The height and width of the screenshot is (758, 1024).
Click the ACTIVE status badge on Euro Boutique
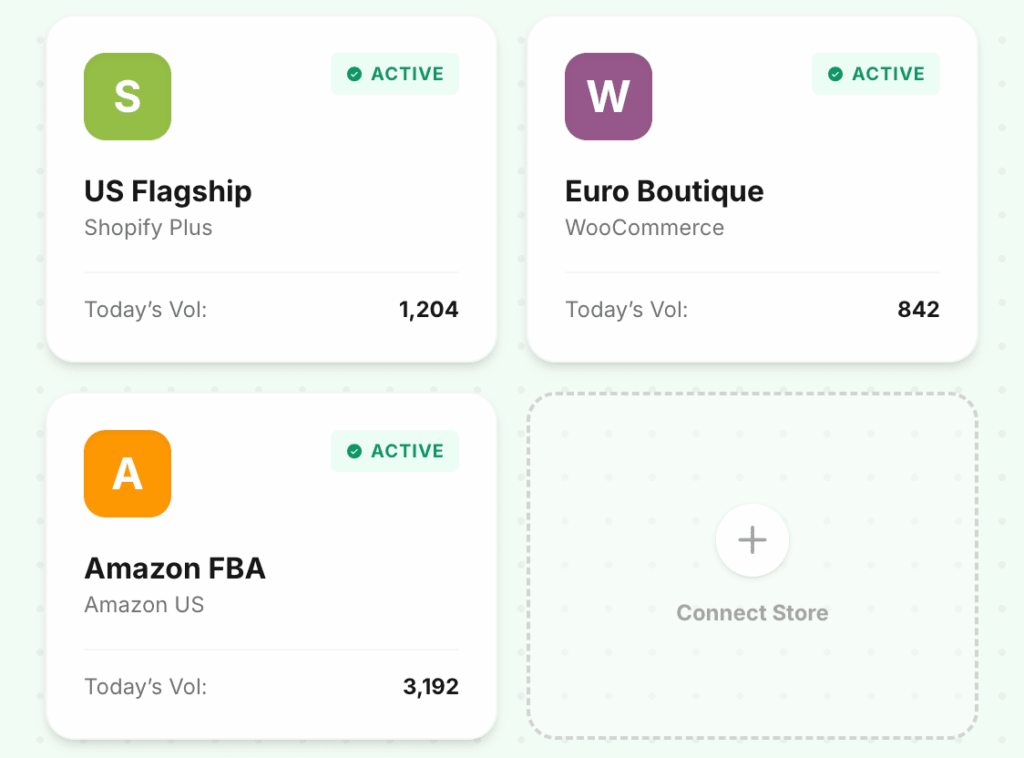tap(875, 74)
